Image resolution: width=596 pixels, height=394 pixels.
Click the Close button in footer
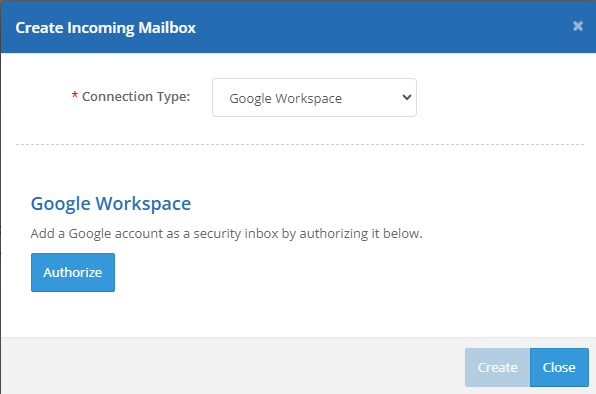pyautogui.click(x=559, y=367)
